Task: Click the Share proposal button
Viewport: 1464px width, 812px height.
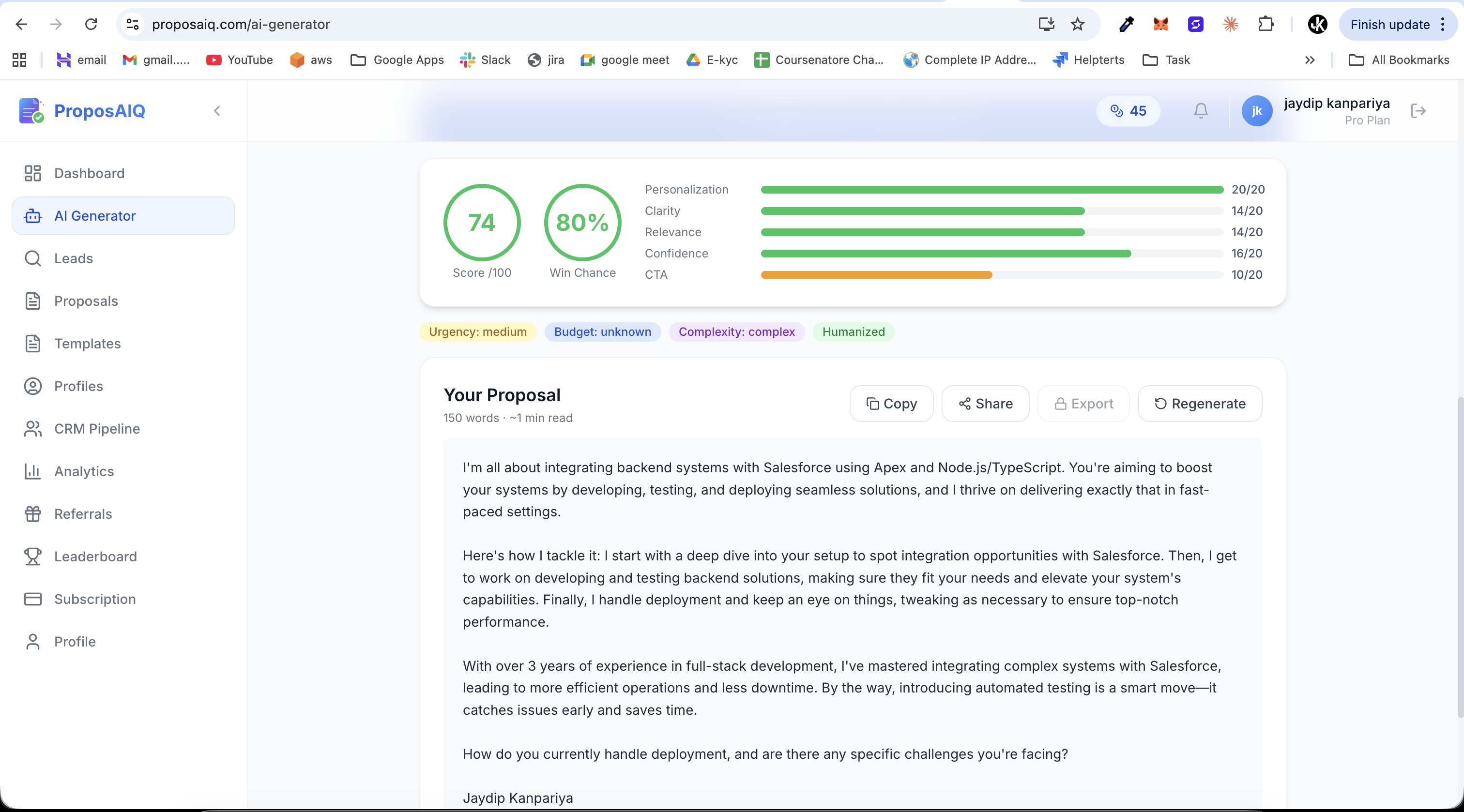Action: [x=986, y=404]
